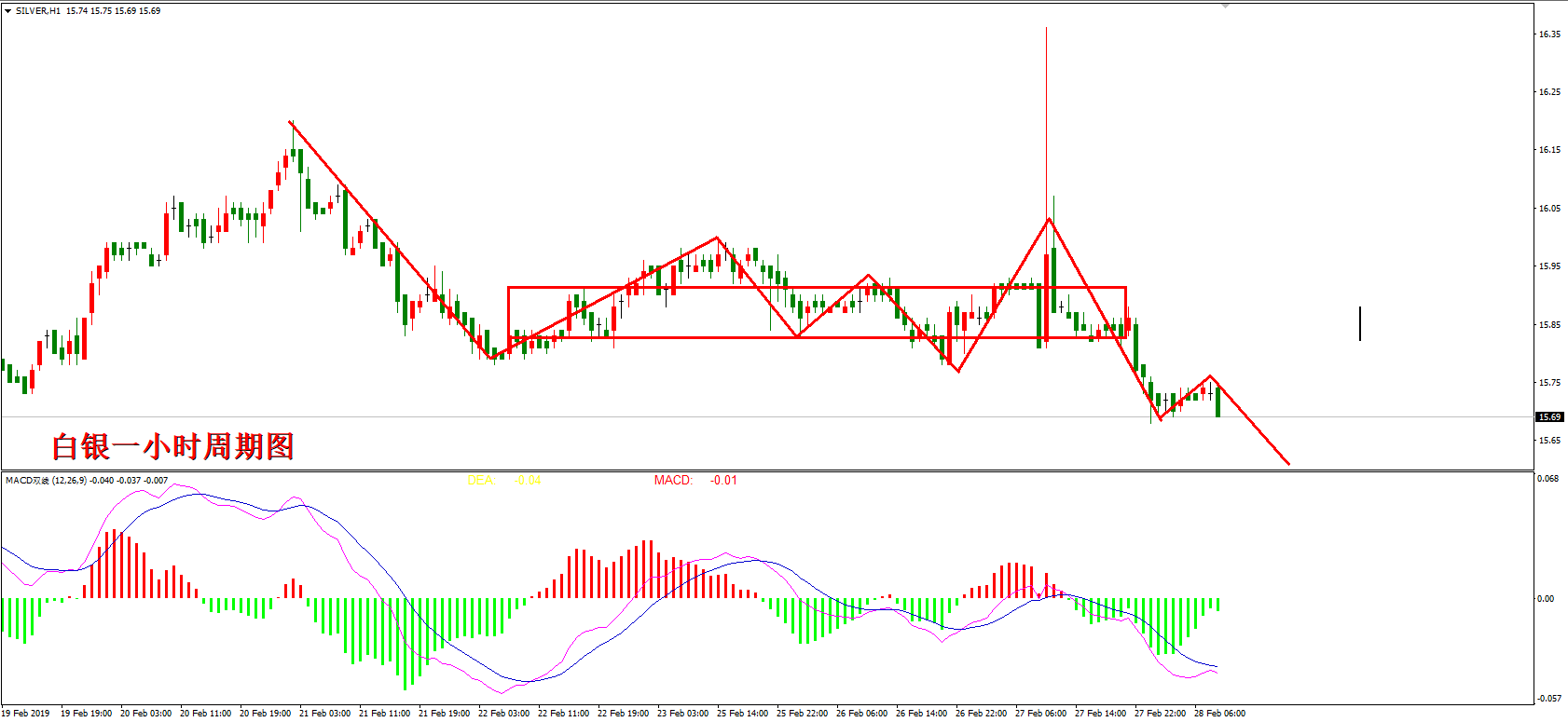The height and width of the screenshot is (722, 1568).
Task: Click the 19 Feb 2019 date label
Action: [26, 714]
